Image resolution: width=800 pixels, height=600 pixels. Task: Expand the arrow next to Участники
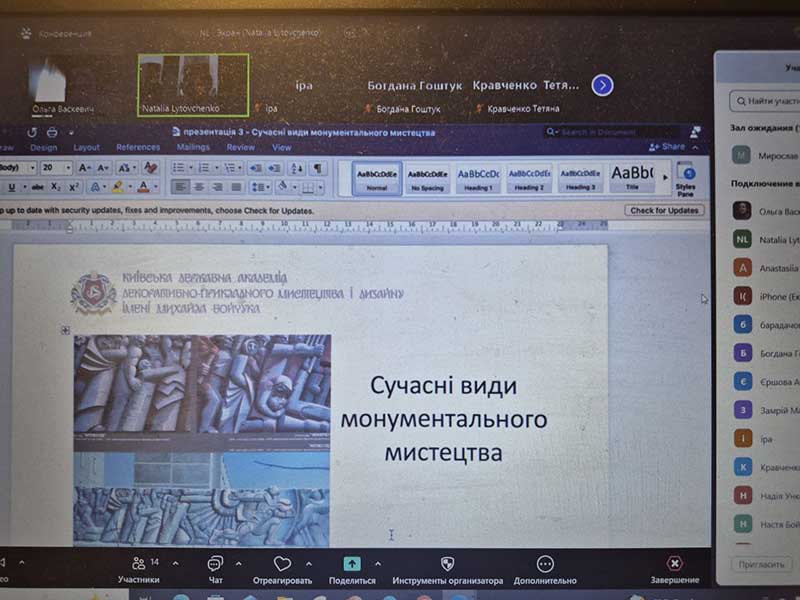click(x=175, y=563)
